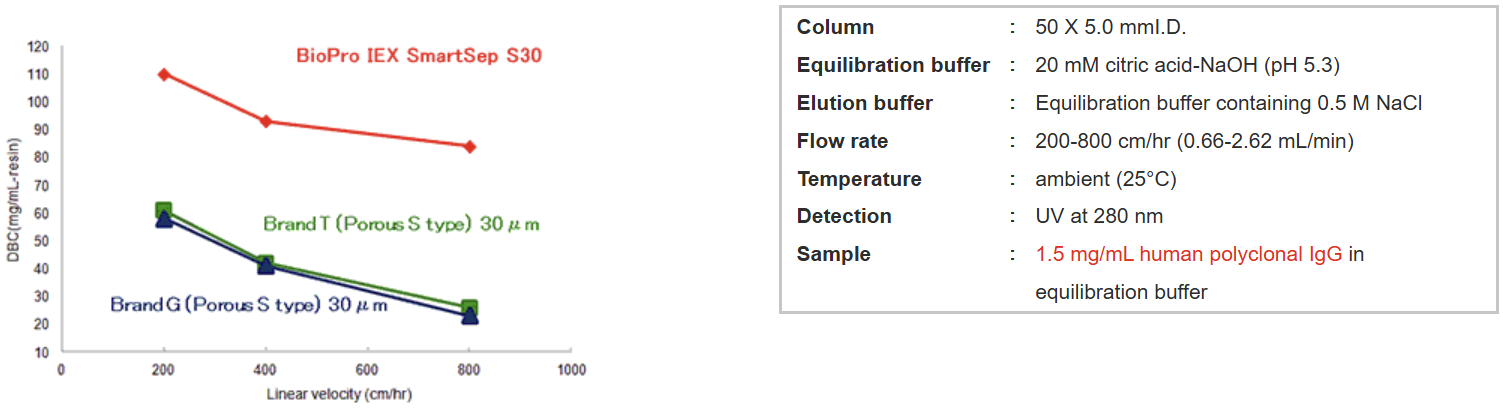Click the red diamond marker at 400 cm/hr
1503x409 pixels.
point(265,121)
